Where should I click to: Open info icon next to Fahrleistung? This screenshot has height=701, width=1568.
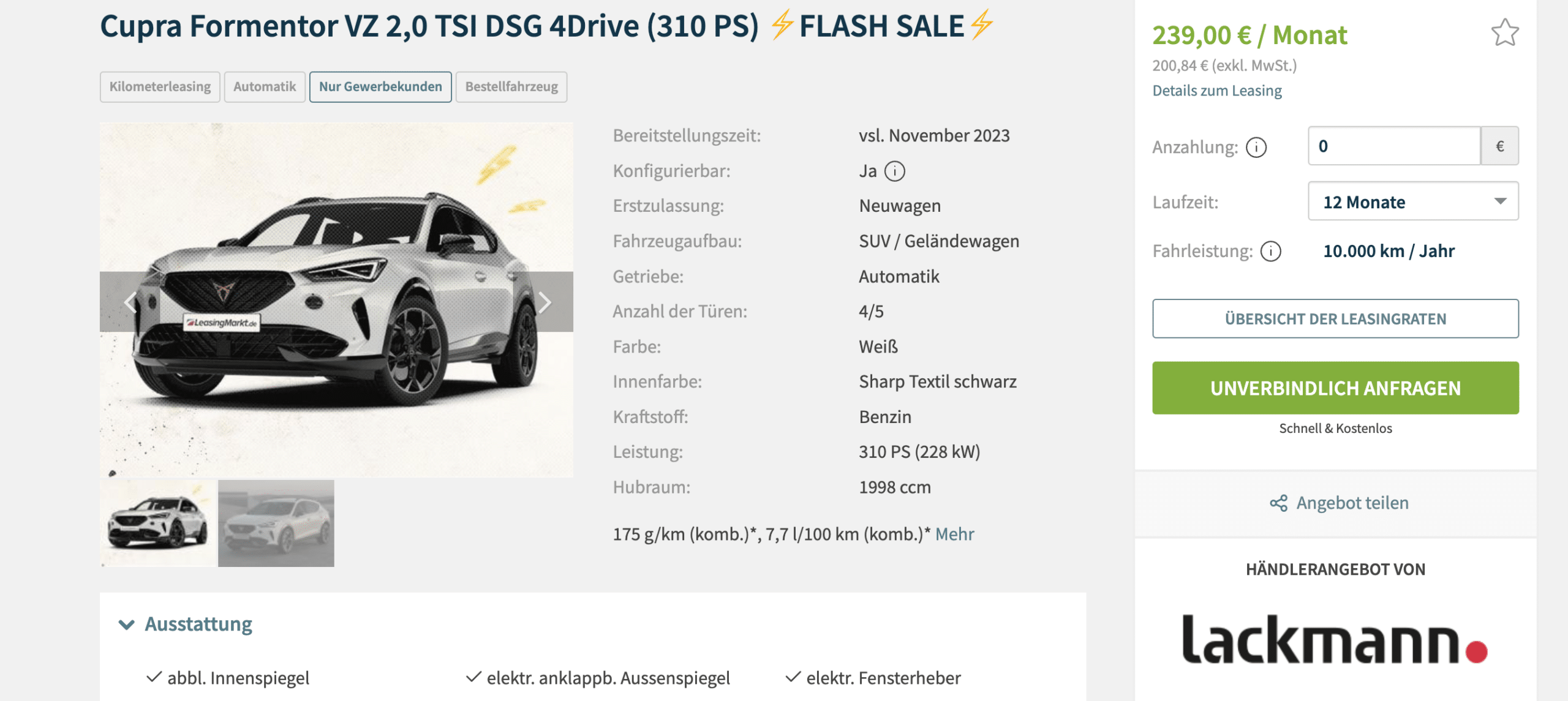[1271, 252]
